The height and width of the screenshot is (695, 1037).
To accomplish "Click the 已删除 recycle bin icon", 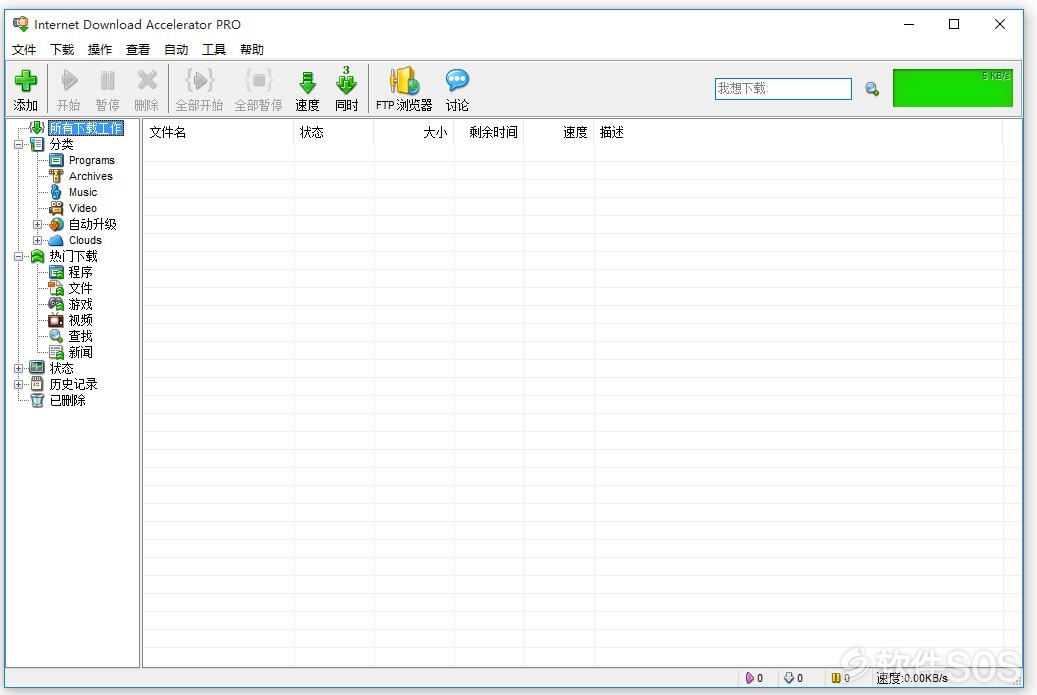I will pyautogui.click(x=38, y=400).
